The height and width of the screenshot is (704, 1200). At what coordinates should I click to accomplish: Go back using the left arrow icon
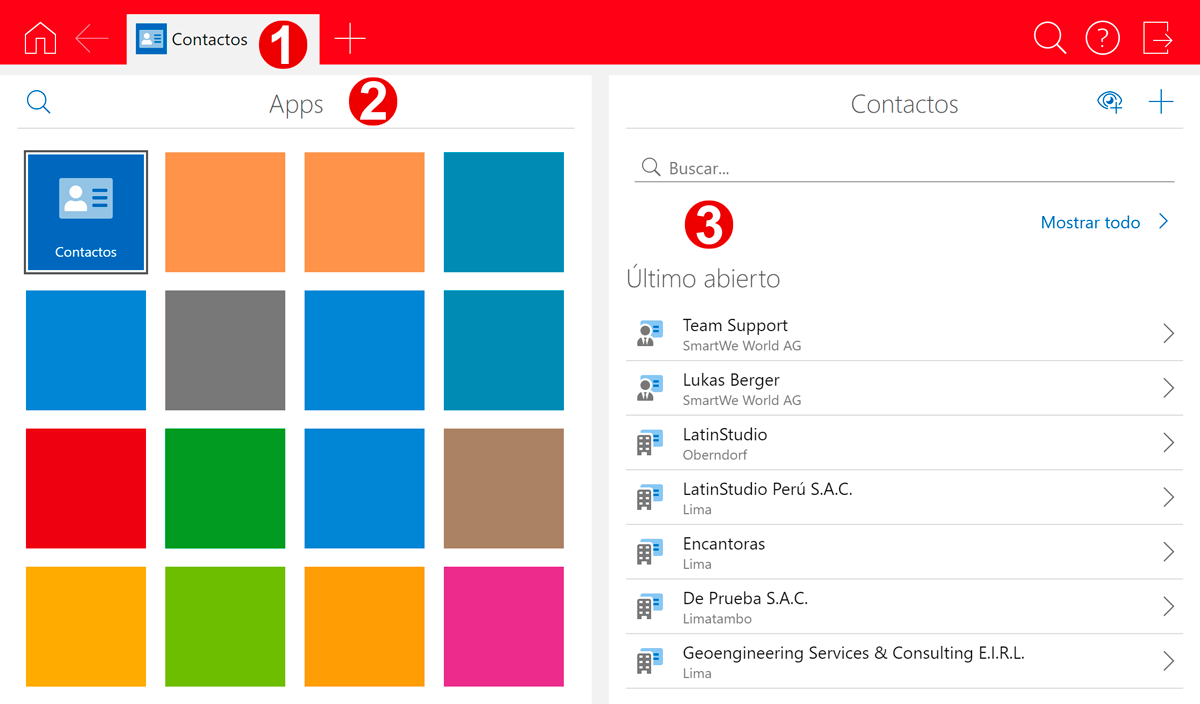click(x=92, y=39)
